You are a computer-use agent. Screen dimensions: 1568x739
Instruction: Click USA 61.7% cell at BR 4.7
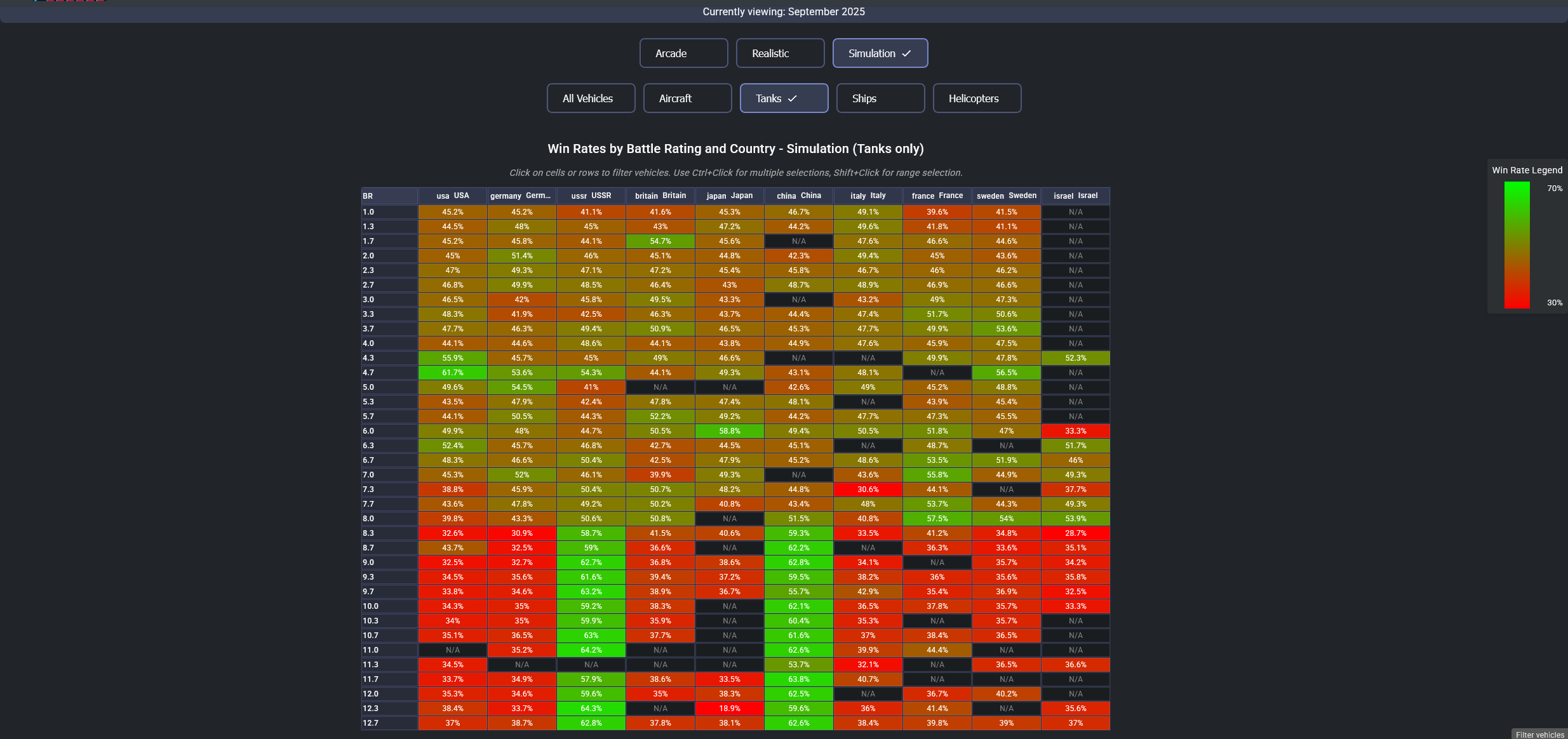pyautogui.click(x=453, y=373)
